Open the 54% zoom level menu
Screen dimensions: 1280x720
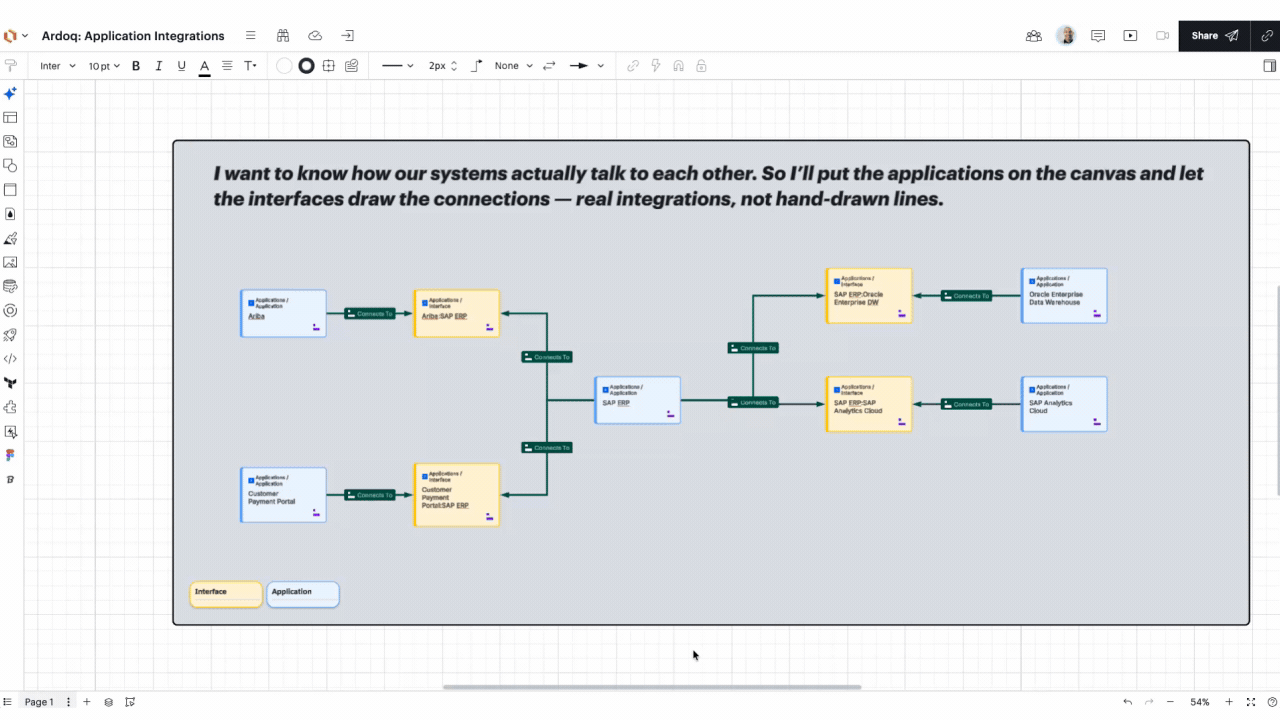coord(1200,702)
